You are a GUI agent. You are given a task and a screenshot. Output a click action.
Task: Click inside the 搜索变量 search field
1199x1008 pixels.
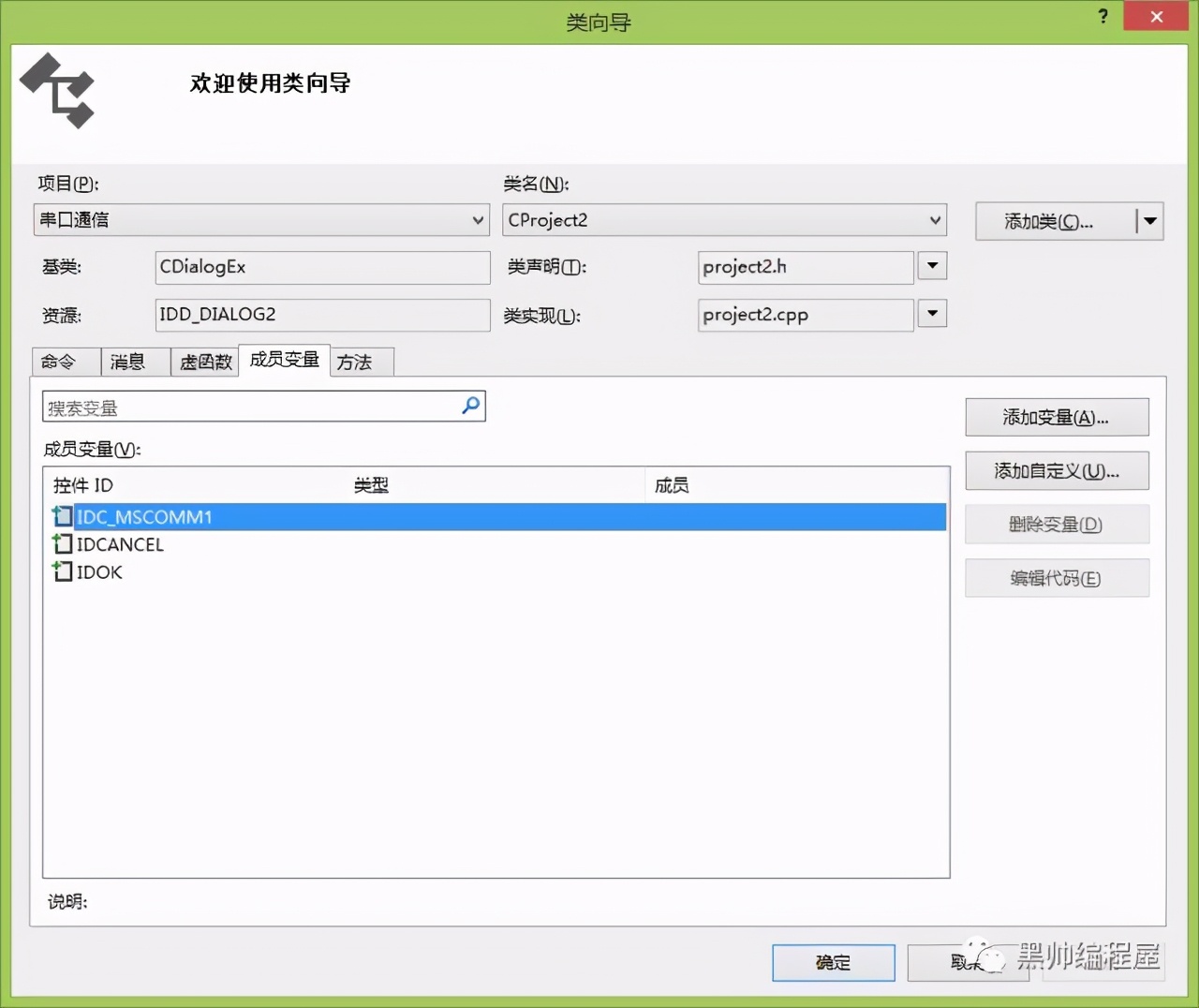234,406
